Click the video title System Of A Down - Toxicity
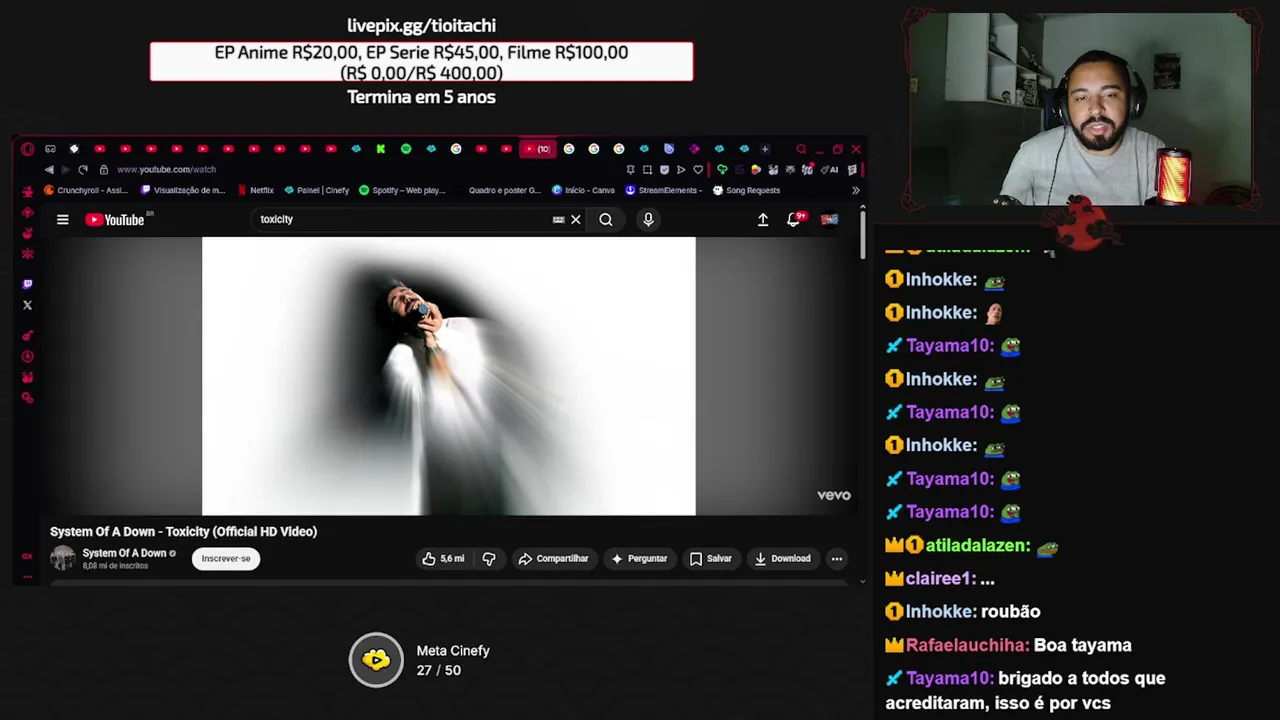1280x720 pixels. pos(183,531)
